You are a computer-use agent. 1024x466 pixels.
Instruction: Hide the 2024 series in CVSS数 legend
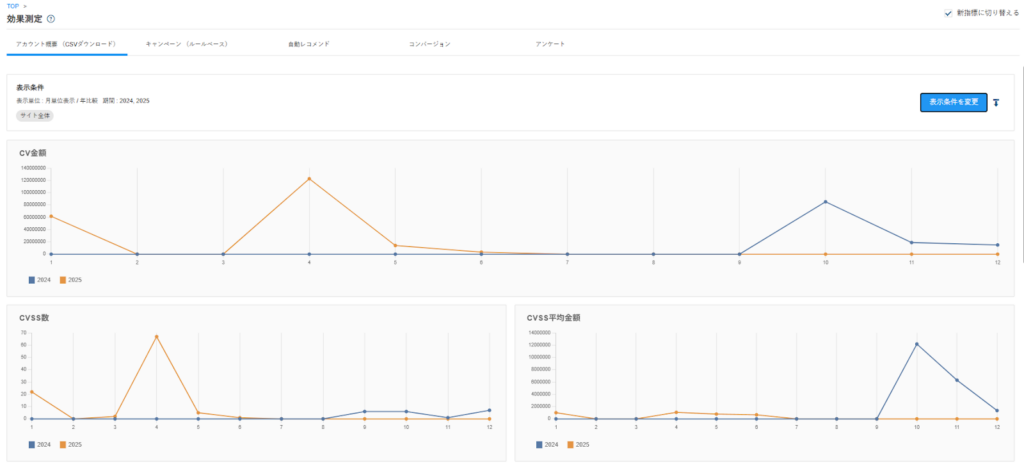[x=43, y=444]
